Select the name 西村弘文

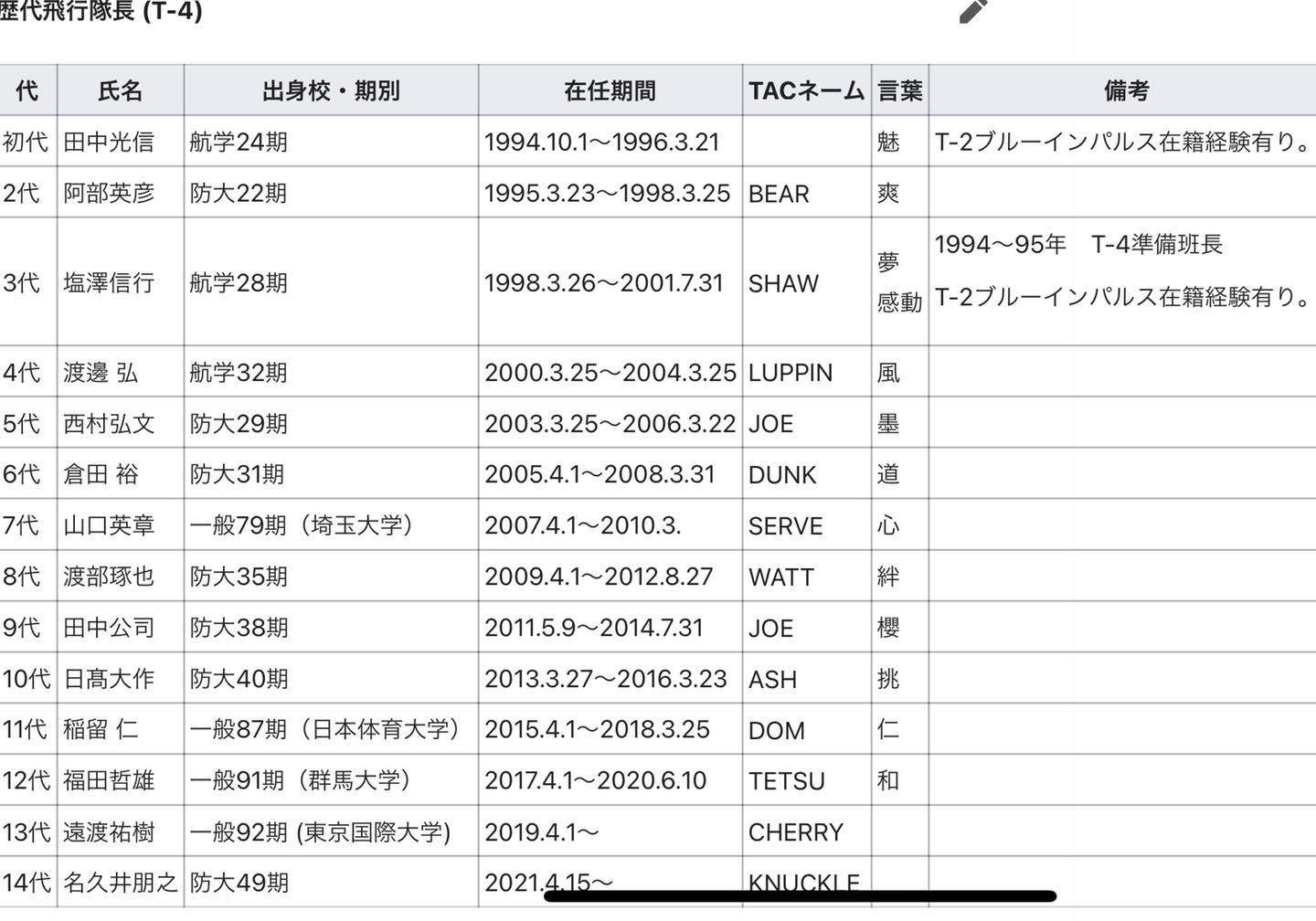tap(109, 423)
